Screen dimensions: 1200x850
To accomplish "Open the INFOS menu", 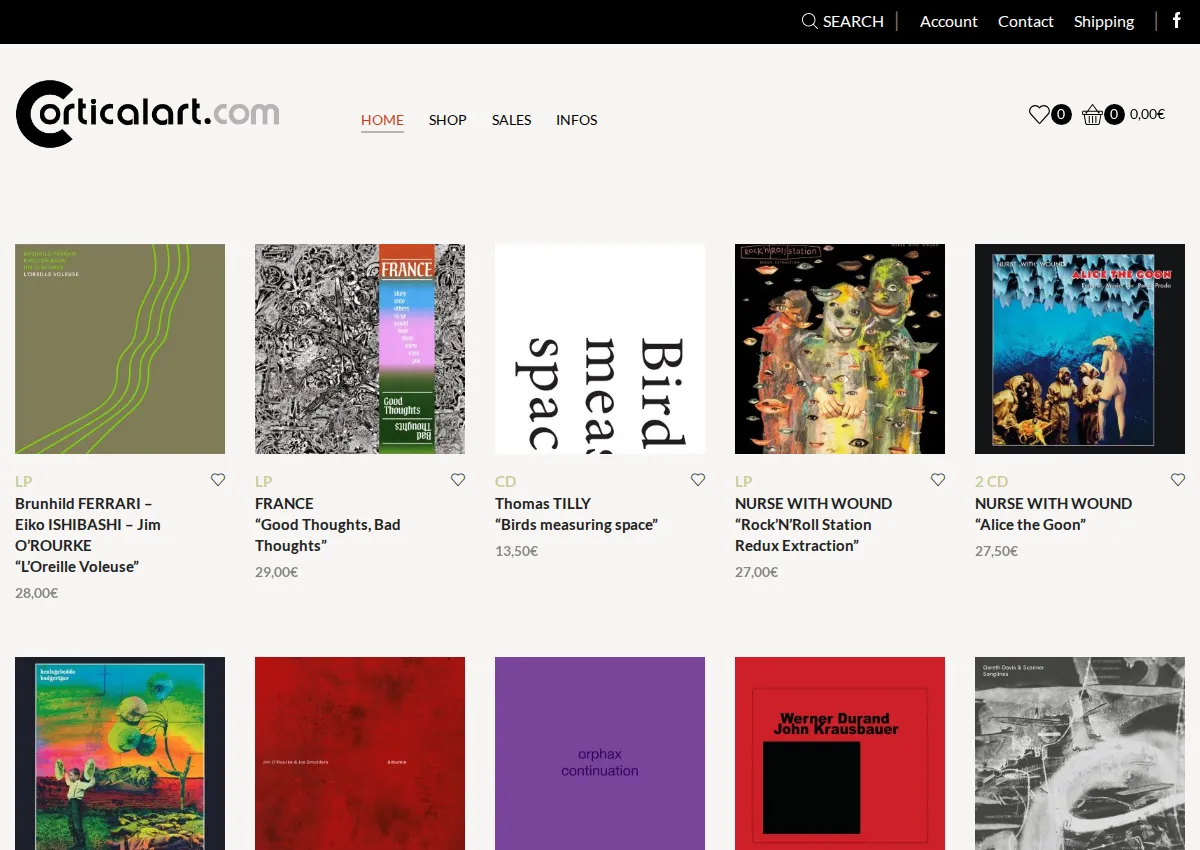I will point(577,120).
